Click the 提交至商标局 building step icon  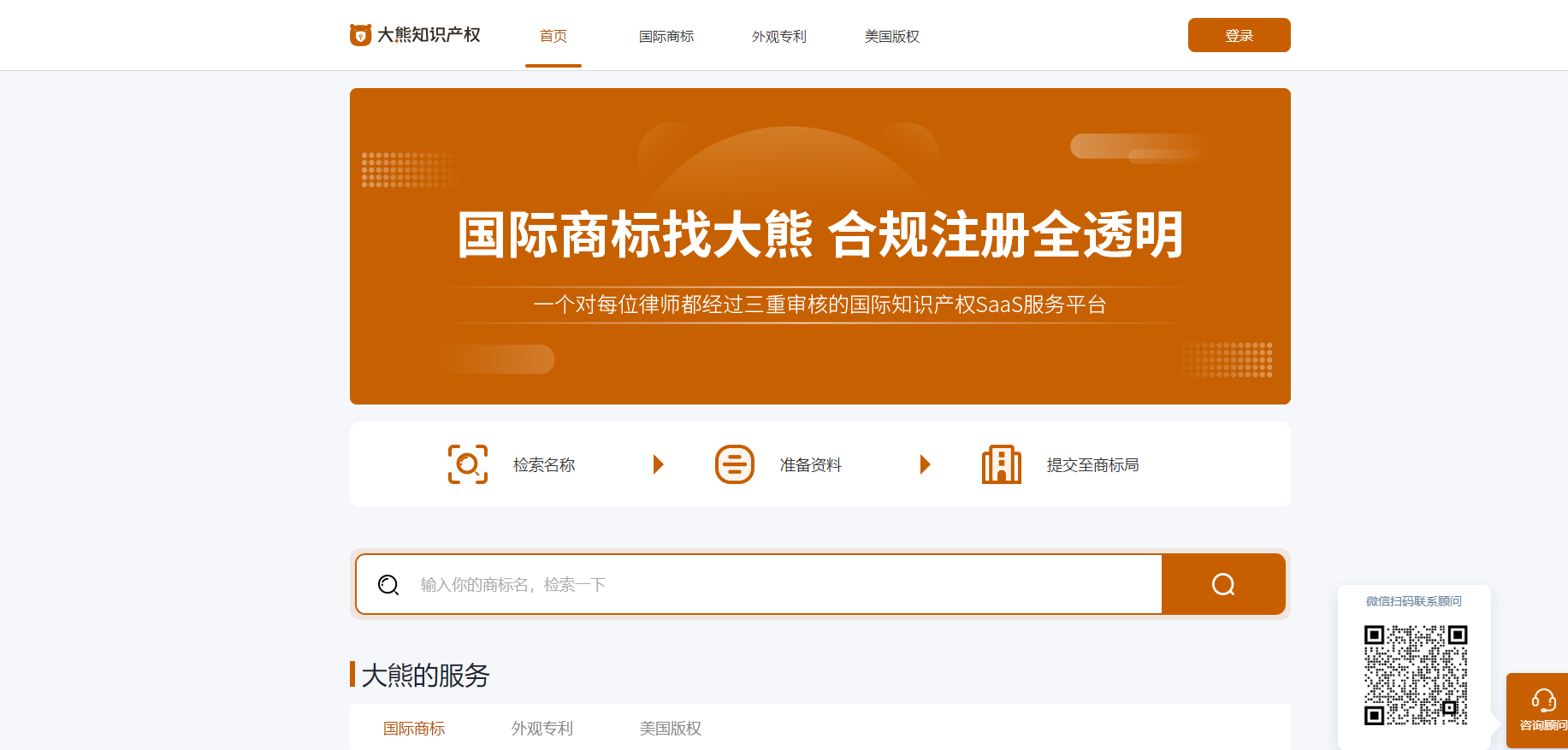(x=1002, y=464)
